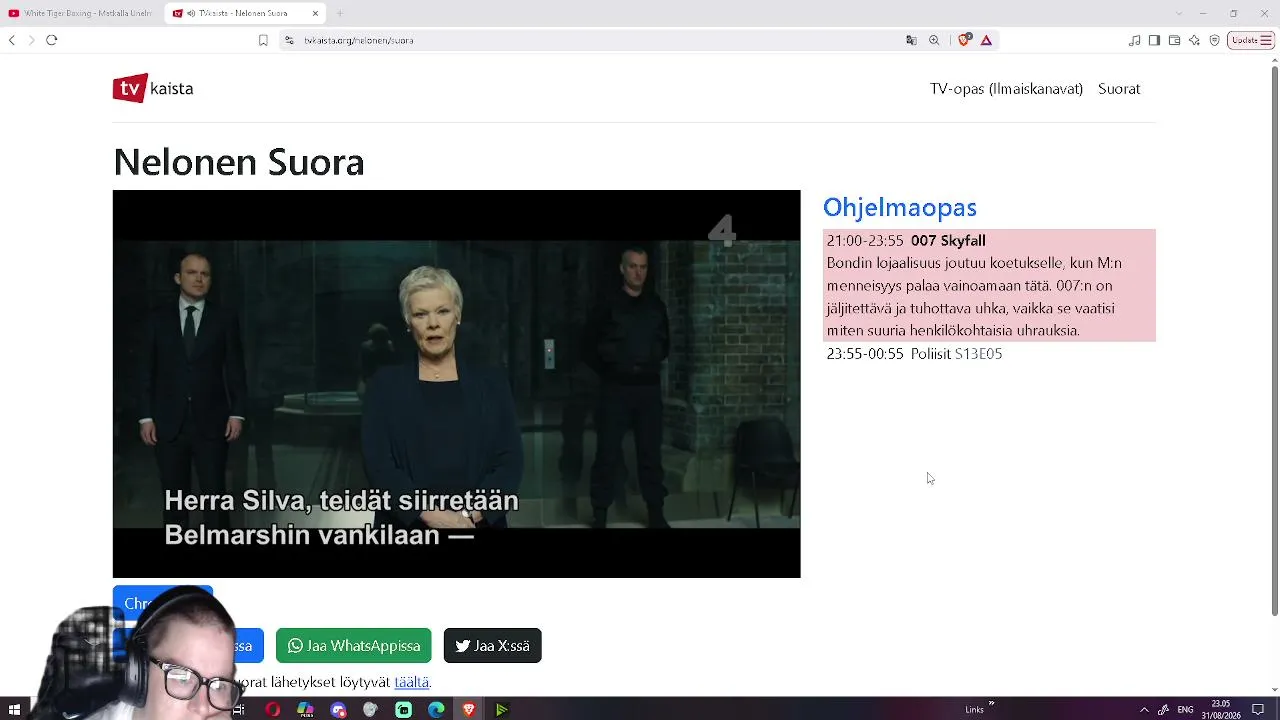Click the TVkaista logo in the header
The image size is (1280, 720).
coord(153,88)
